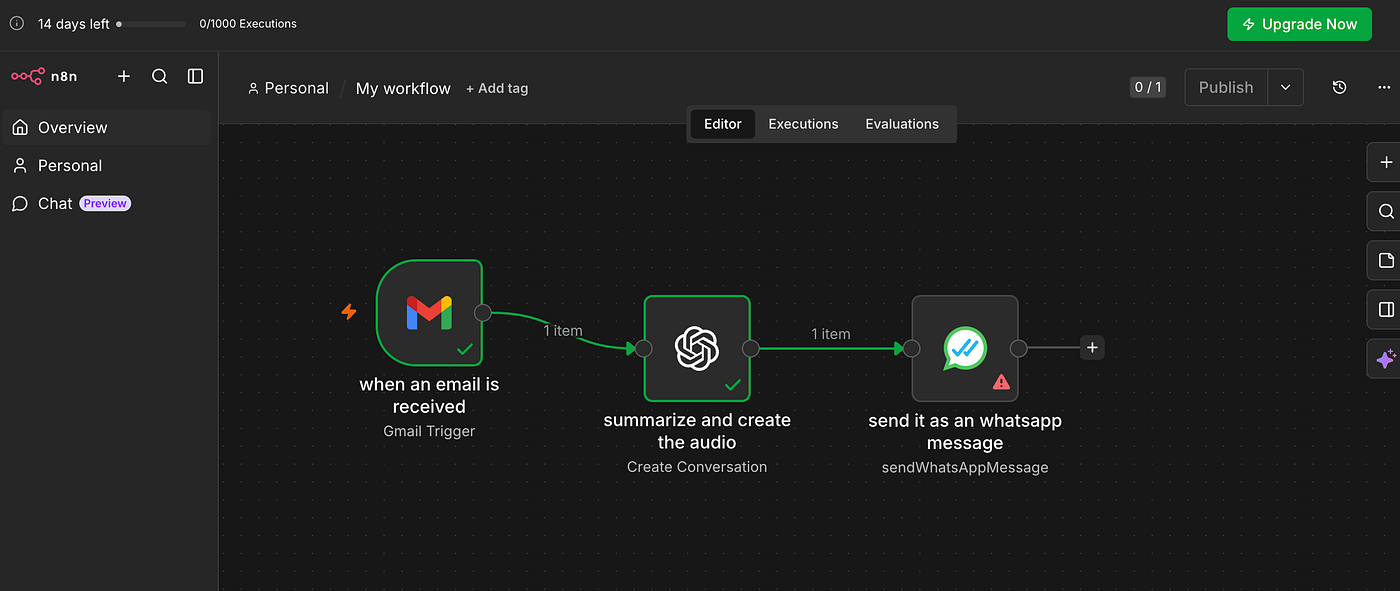Screen dimensions: 1400x591
Task: Switch to the Executions tab
Action: pyautogui.click(x=803, y=124)
